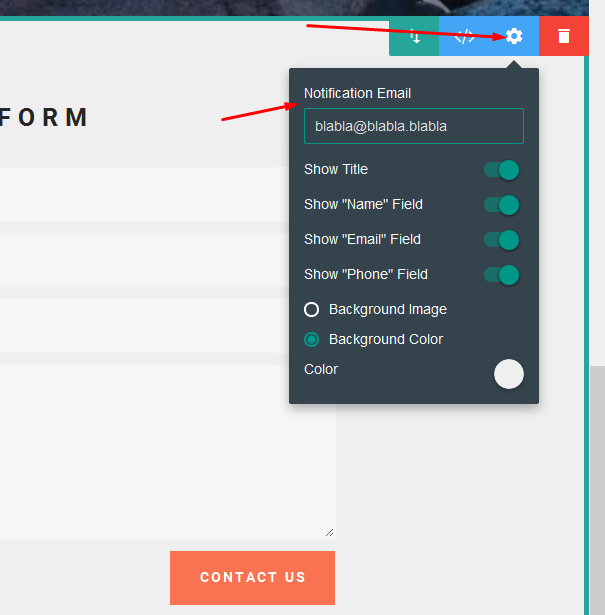Delete the block with the trash icon
The image size is (605, 615).
pos(564,36)
